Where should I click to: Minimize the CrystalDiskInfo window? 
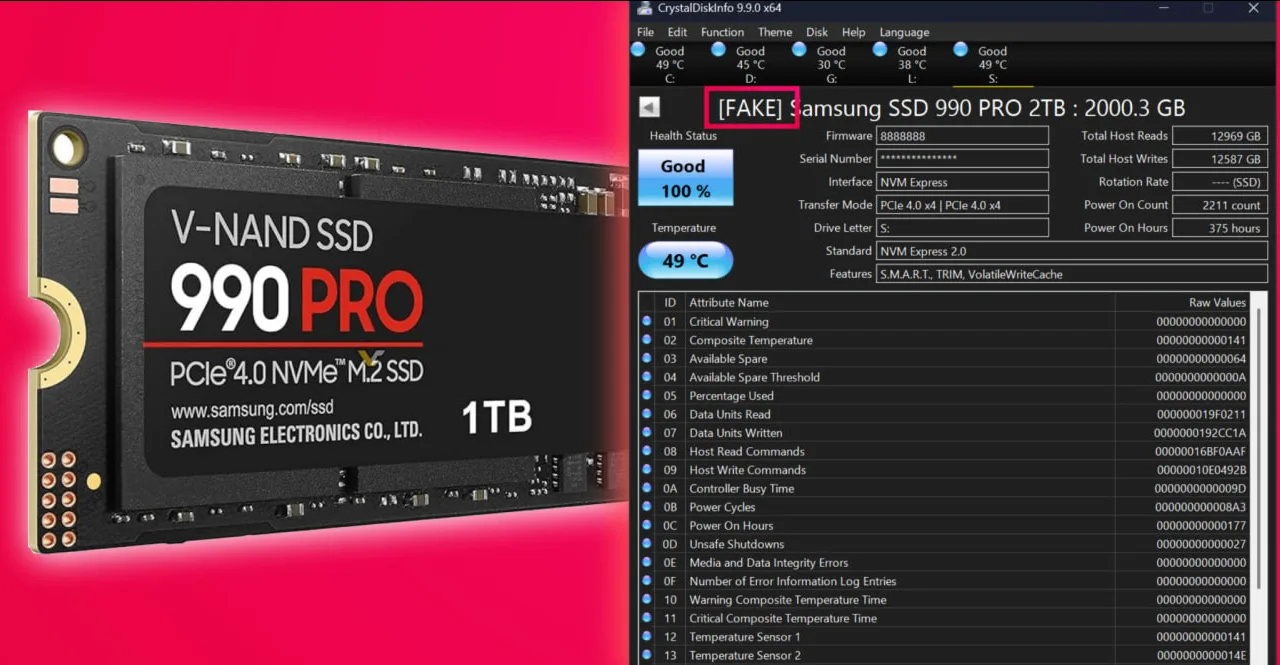1163,8
